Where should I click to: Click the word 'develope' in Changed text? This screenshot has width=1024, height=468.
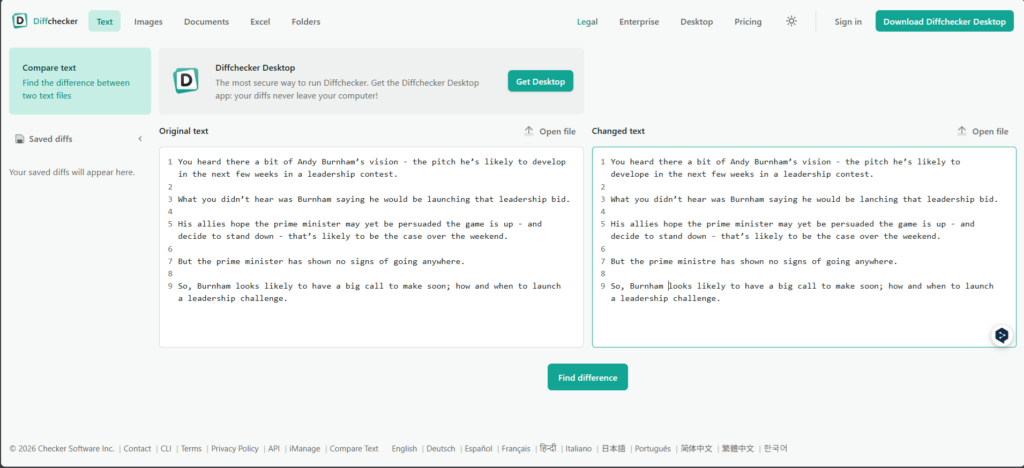coord(630,174)
